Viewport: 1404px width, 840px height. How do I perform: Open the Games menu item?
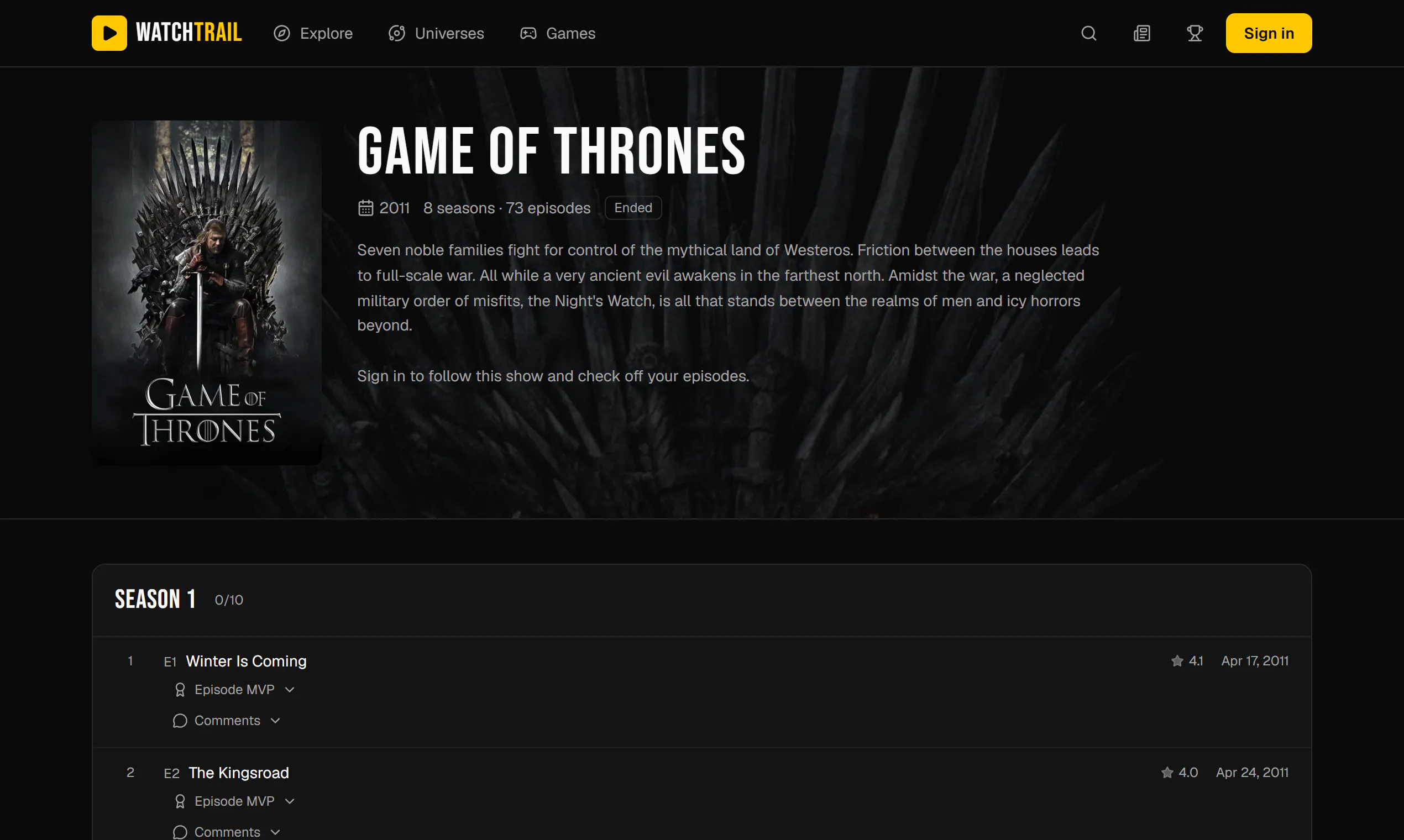click(558, 33)
